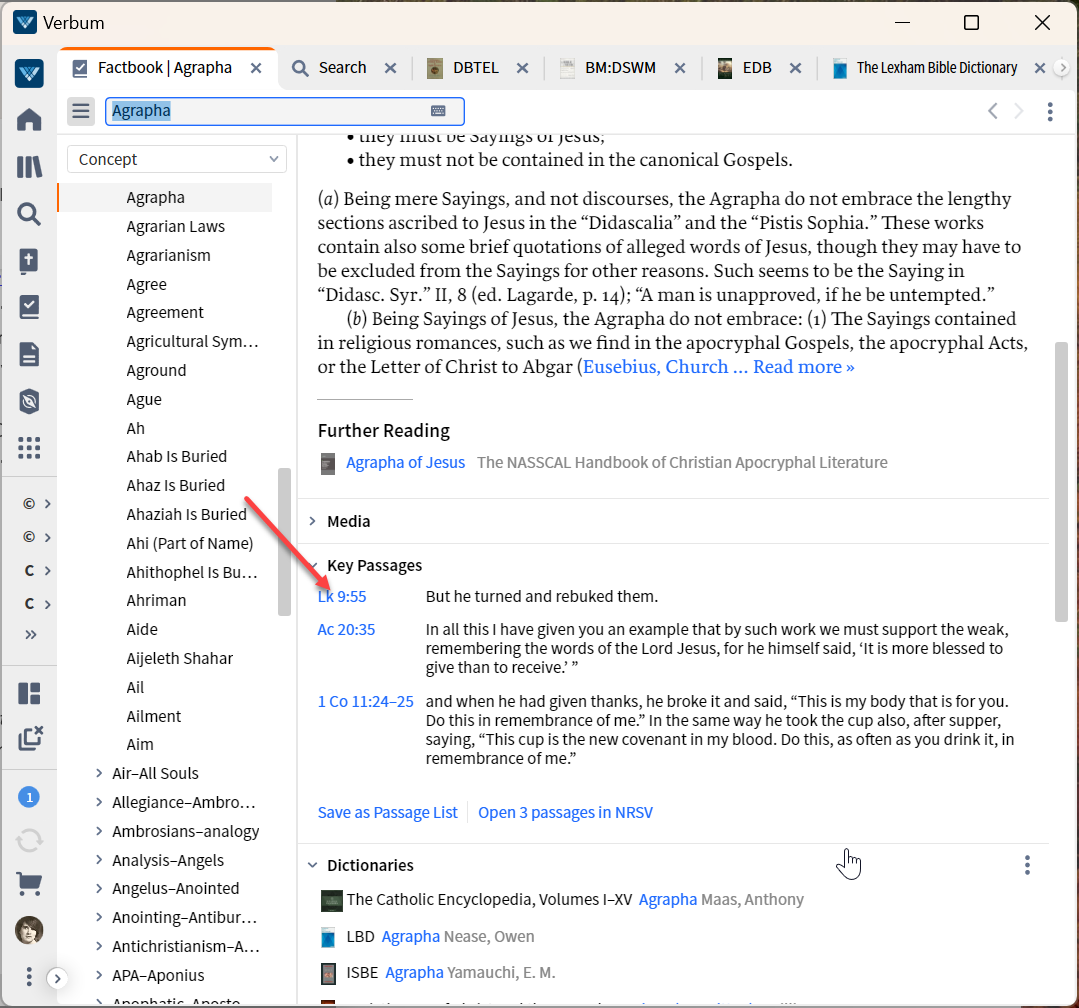Expand the Analysis–Angels tree group
The width and height of the screenshot is (1079, 1008).
click(99, 860)
